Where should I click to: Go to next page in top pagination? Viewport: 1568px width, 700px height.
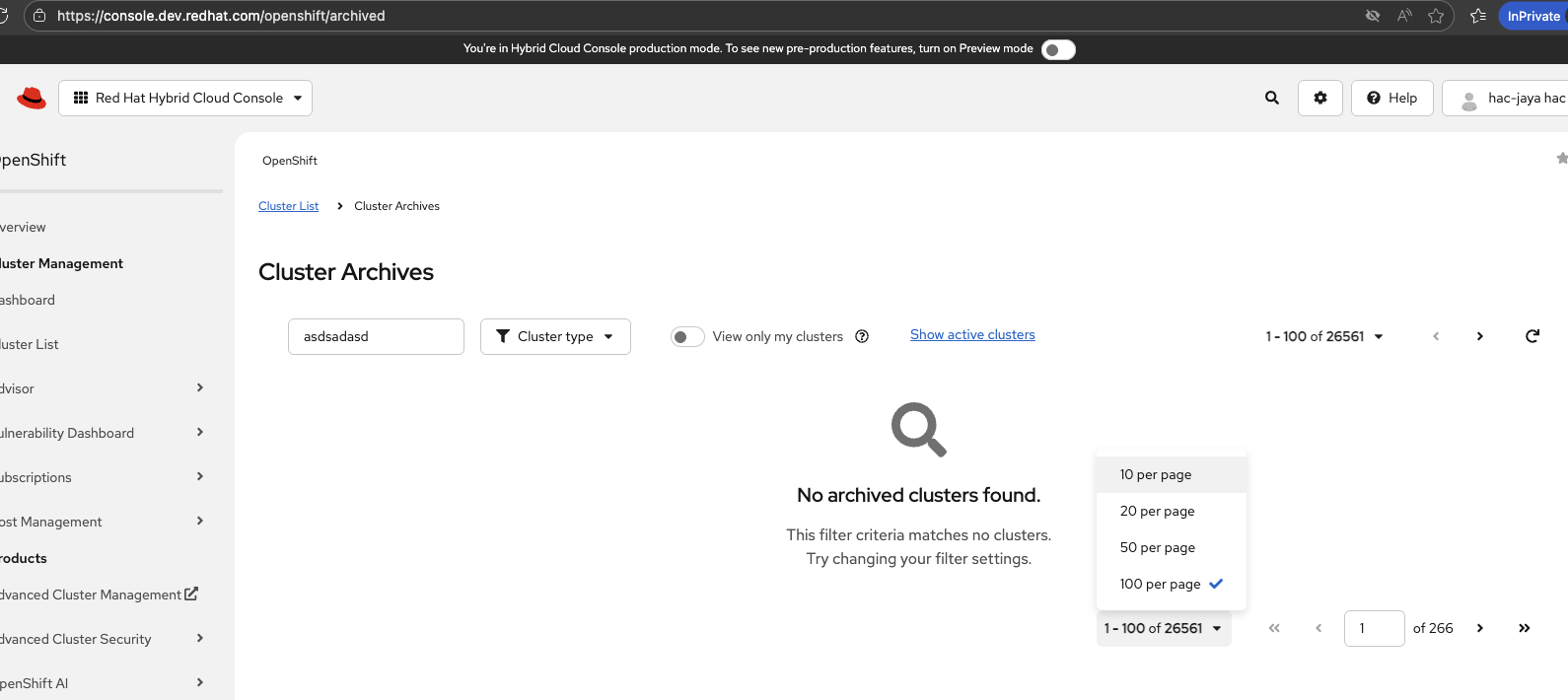1480,336
